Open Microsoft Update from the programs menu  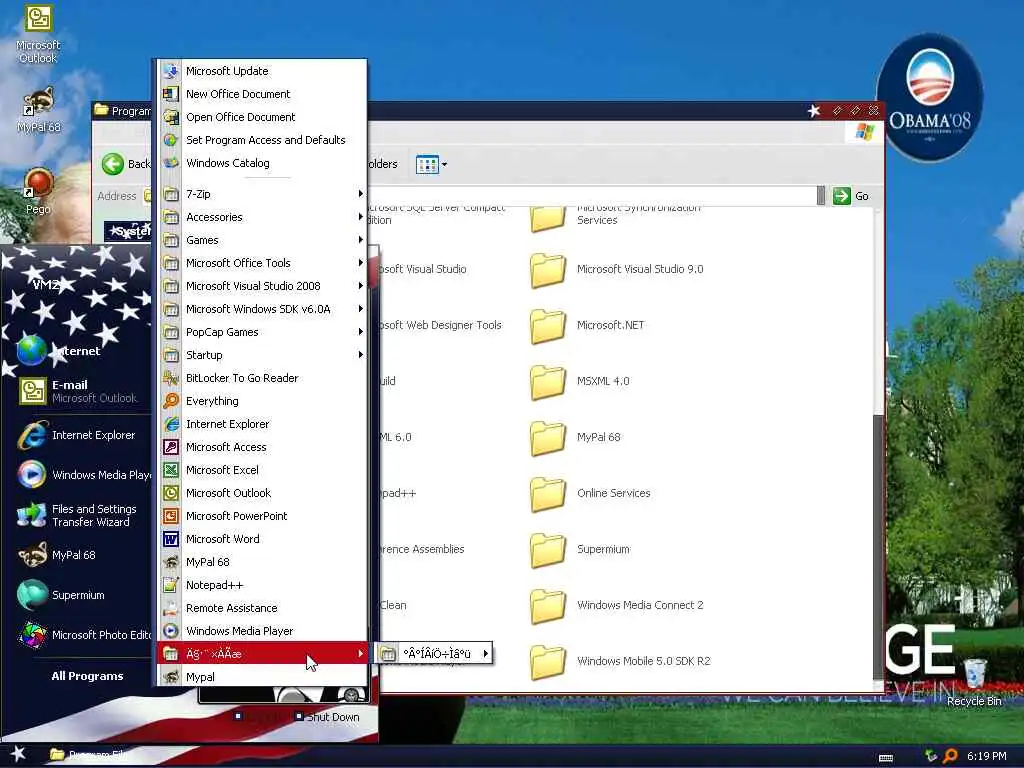[261, 71]
